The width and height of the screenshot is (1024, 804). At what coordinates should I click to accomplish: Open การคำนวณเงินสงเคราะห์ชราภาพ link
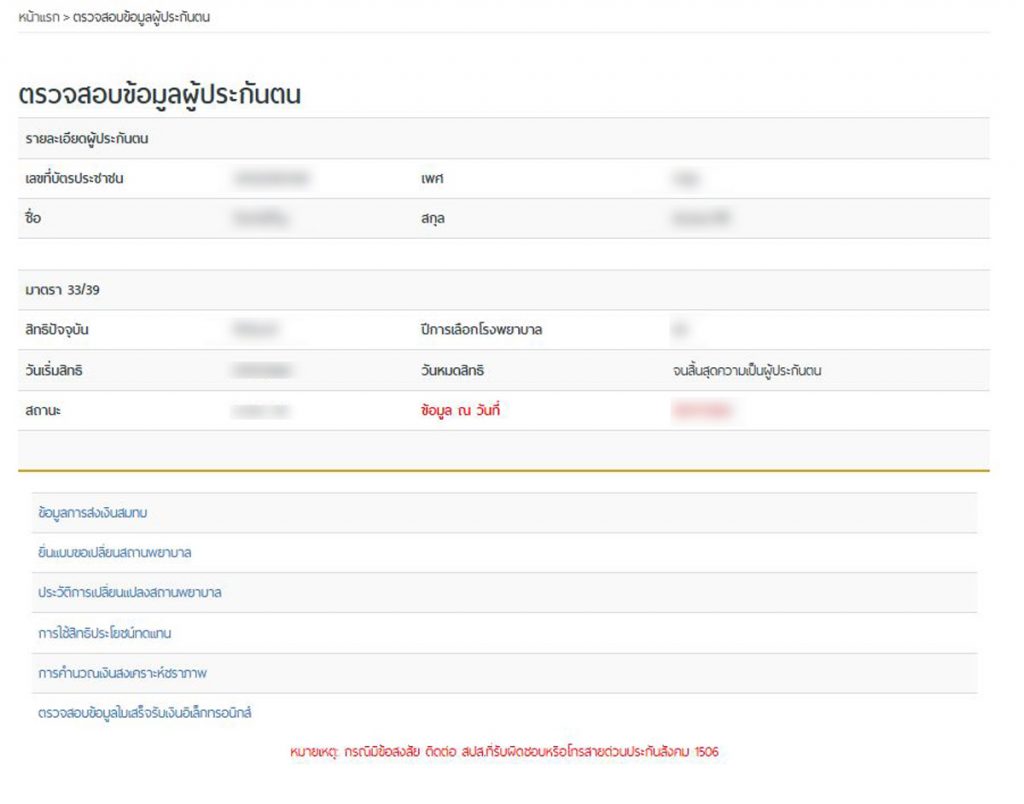point(122,673)
